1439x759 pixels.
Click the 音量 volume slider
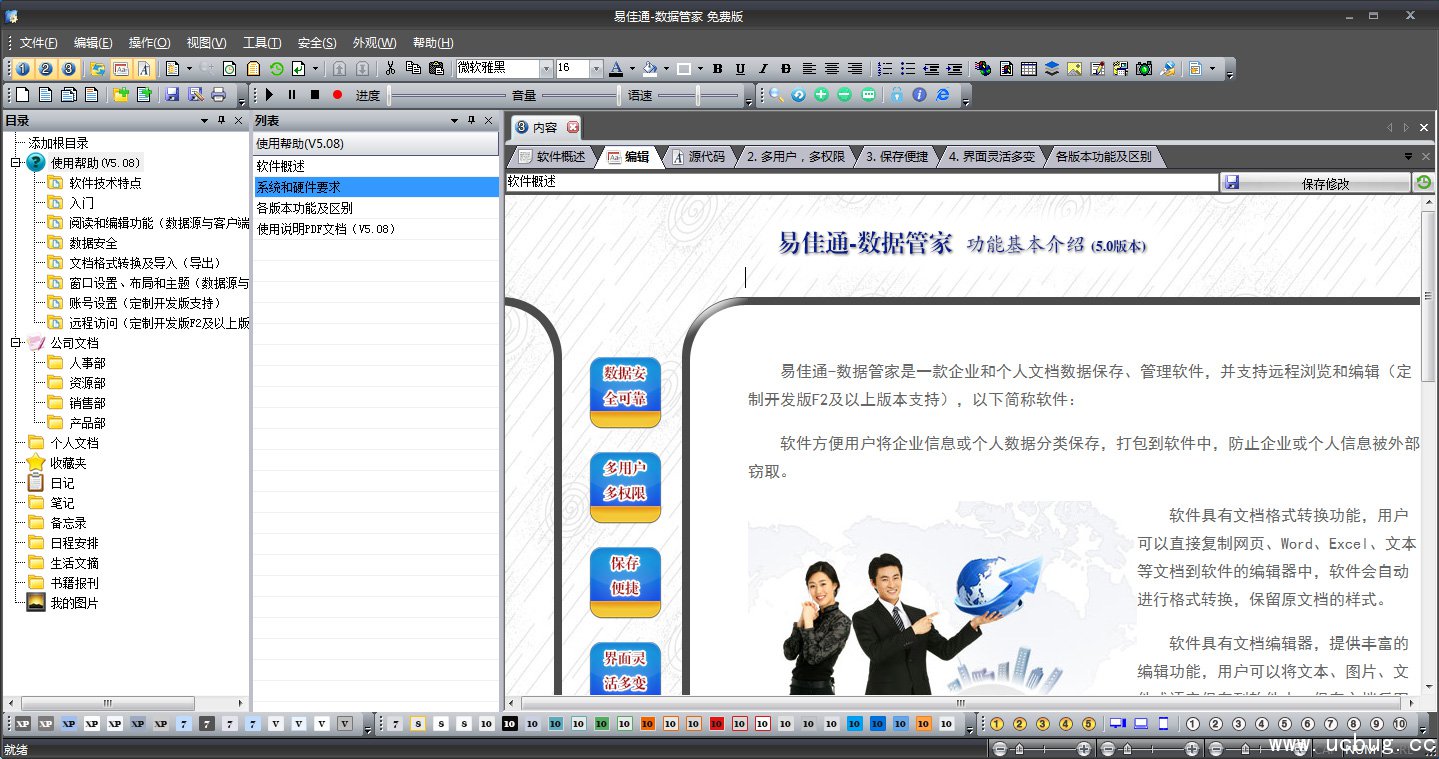[582, 95]
